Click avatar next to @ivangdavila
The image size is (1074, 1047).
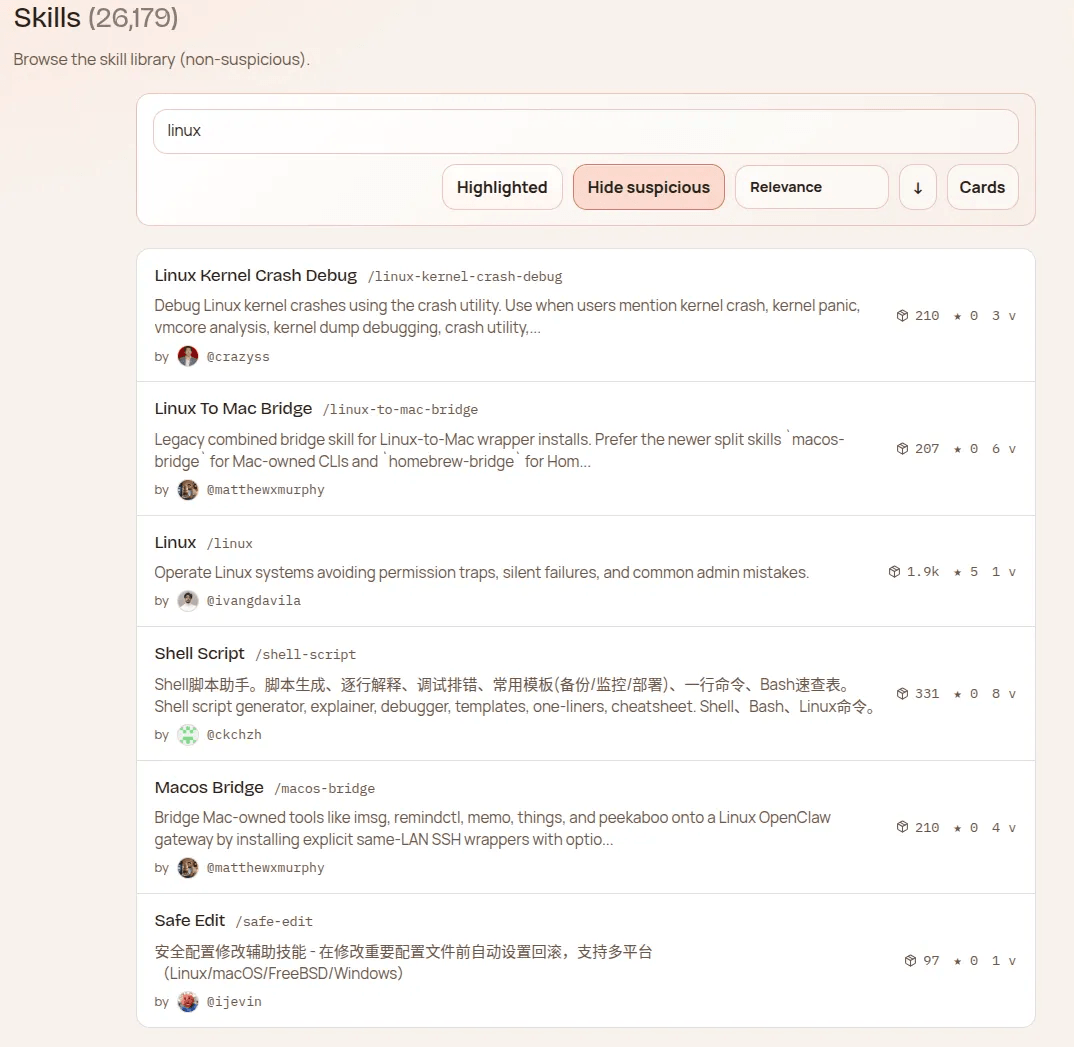[188, 601]
